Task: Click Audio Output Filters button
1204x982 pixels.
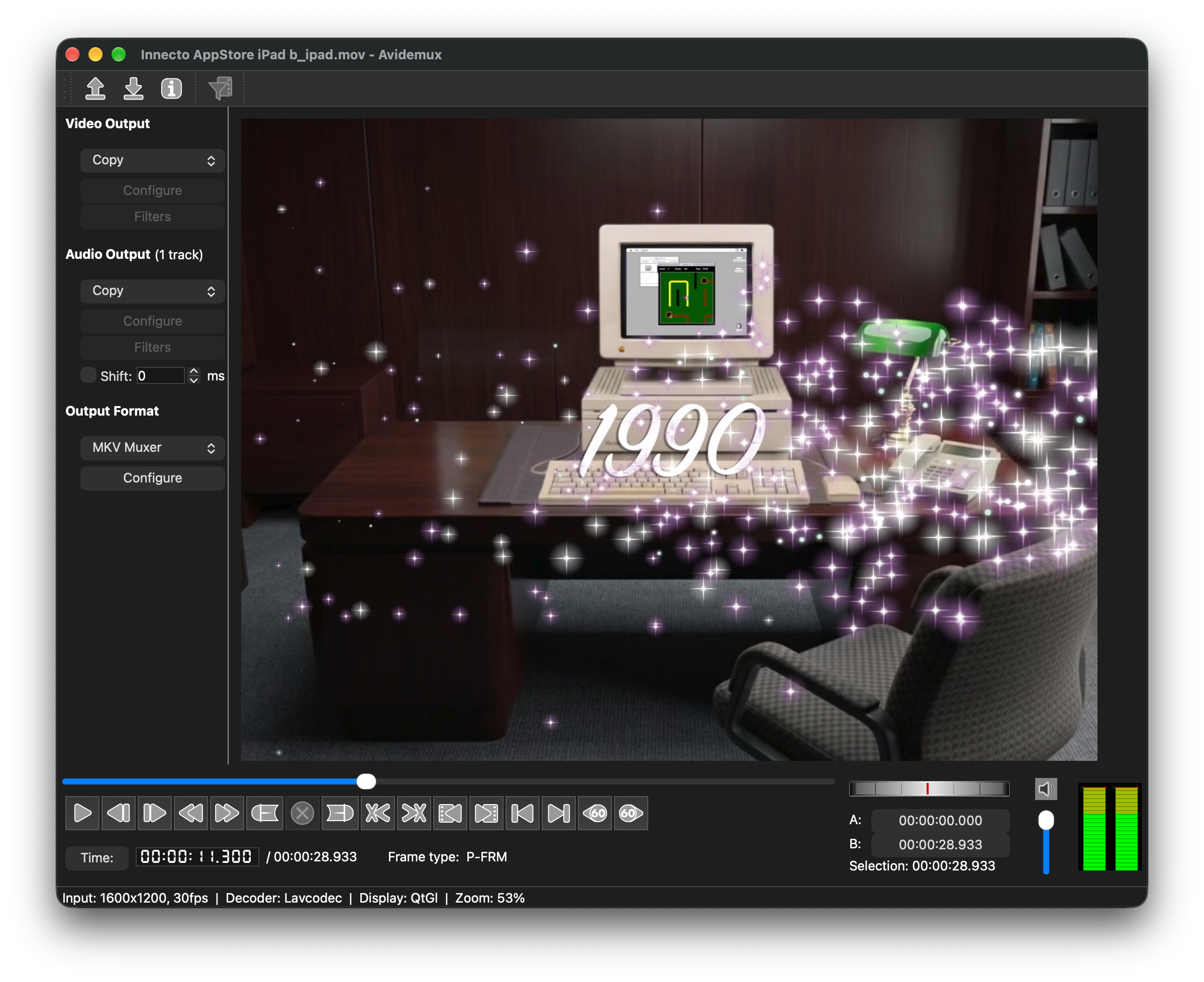Action: pyautogui.click(x=153, y=347)
